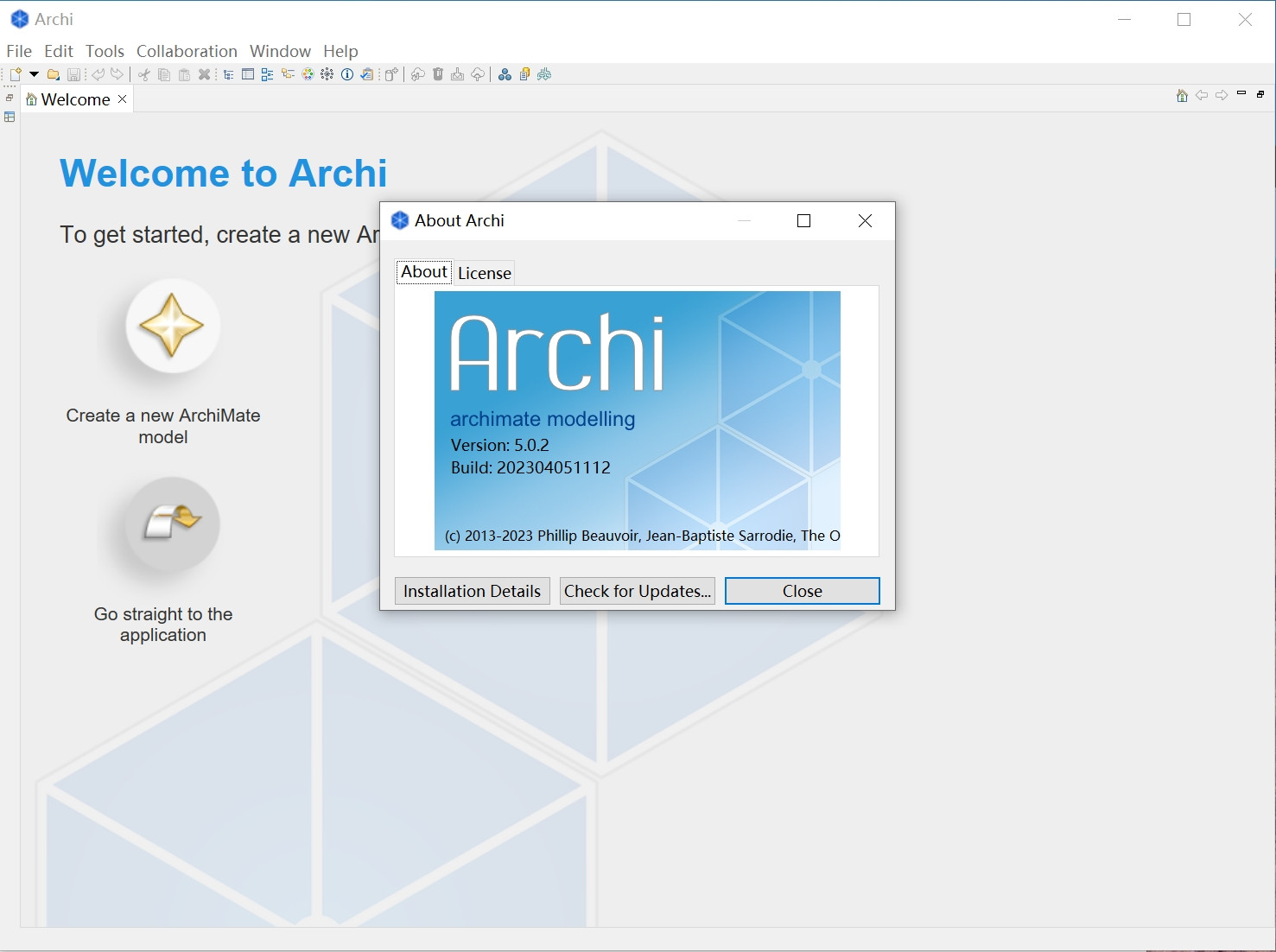Switch to the License tab
Viewport: 1276px width, 952px height.
tap(485, 273)
